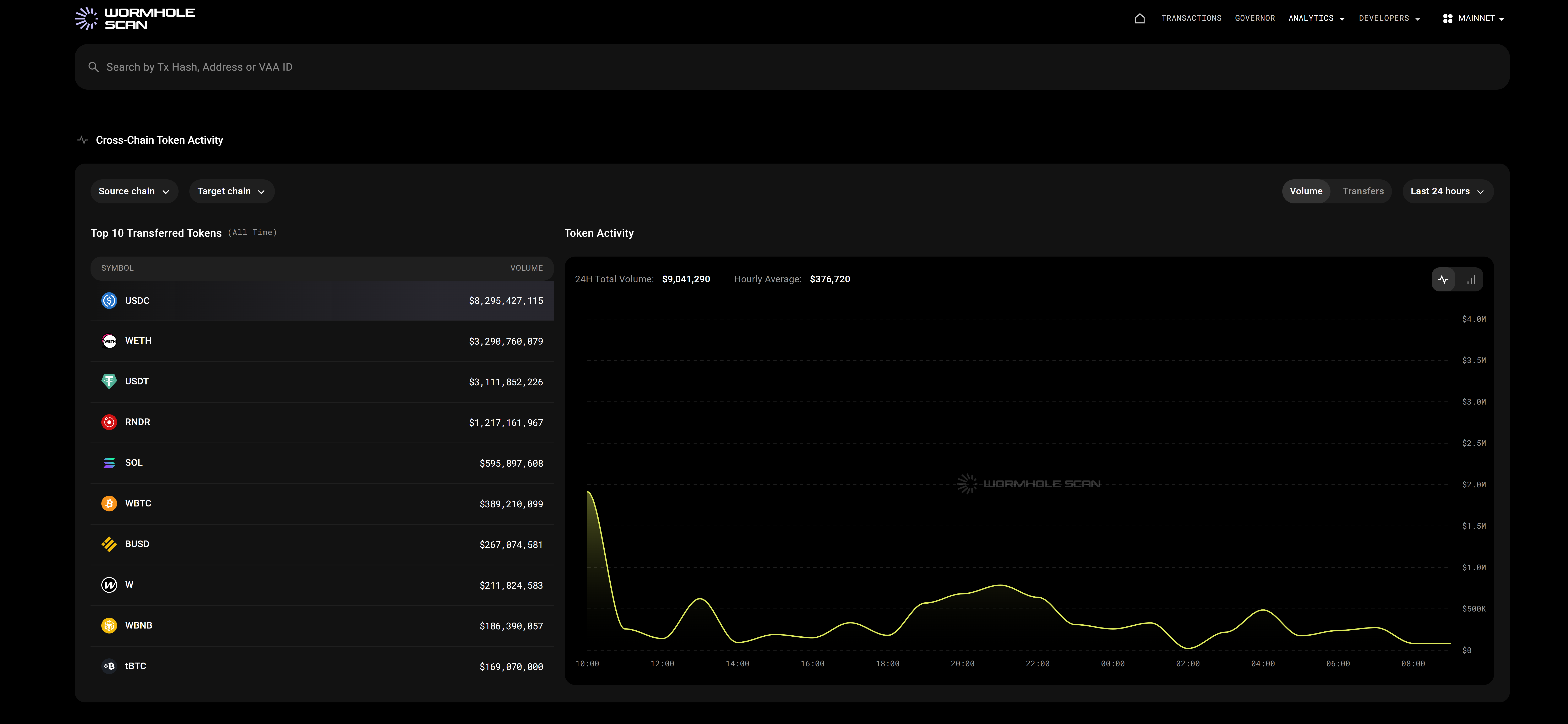The height and width of the screenshot is (724, 1568).
Task: Click the 20:00 time axis label
Action: [962, 664]
